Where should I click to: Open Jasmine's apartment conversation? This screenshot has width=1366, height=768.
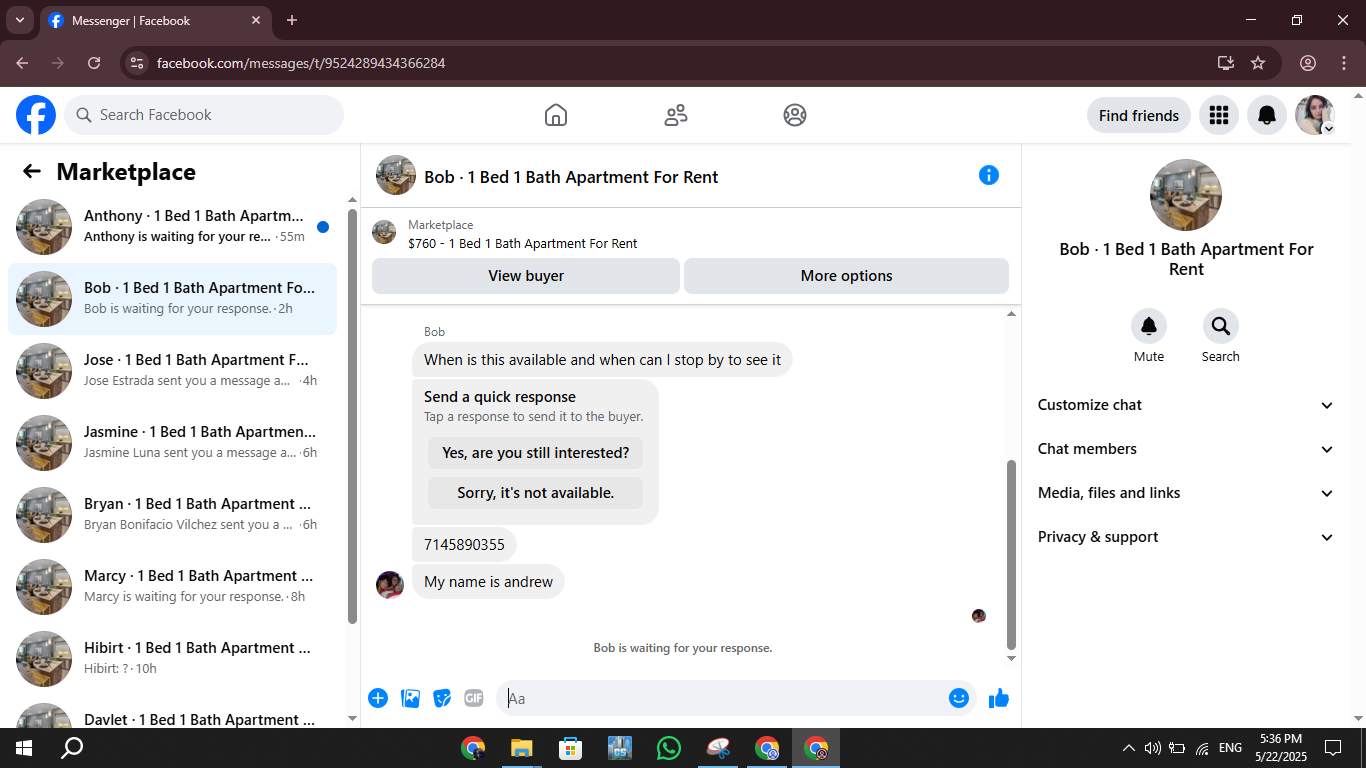click(172, 443)
